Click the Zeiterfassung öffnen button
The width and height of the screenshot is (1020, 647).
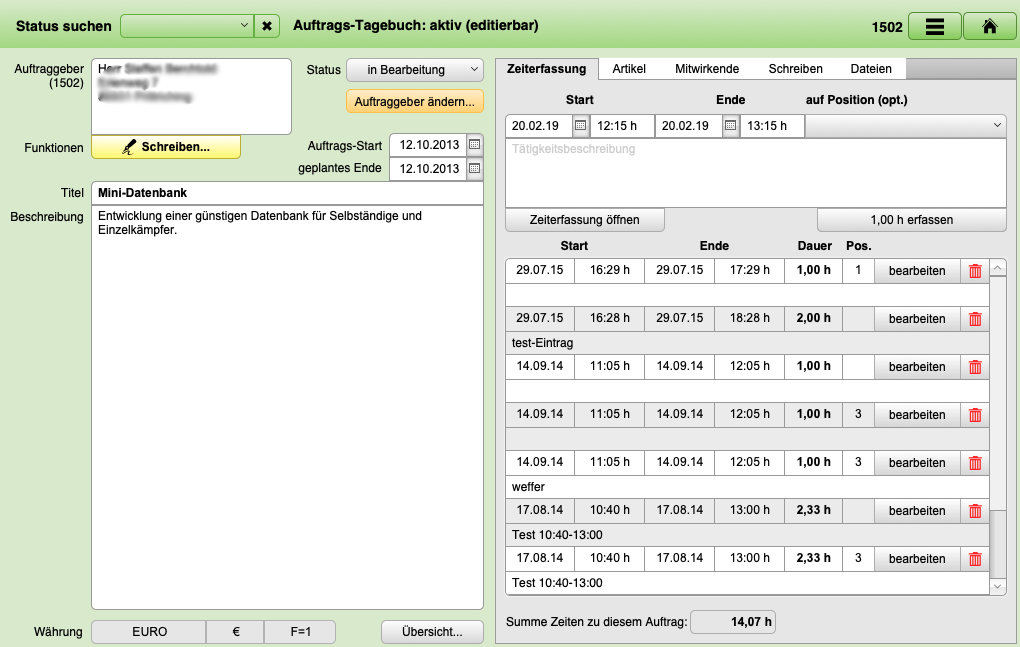click(584, 220)
